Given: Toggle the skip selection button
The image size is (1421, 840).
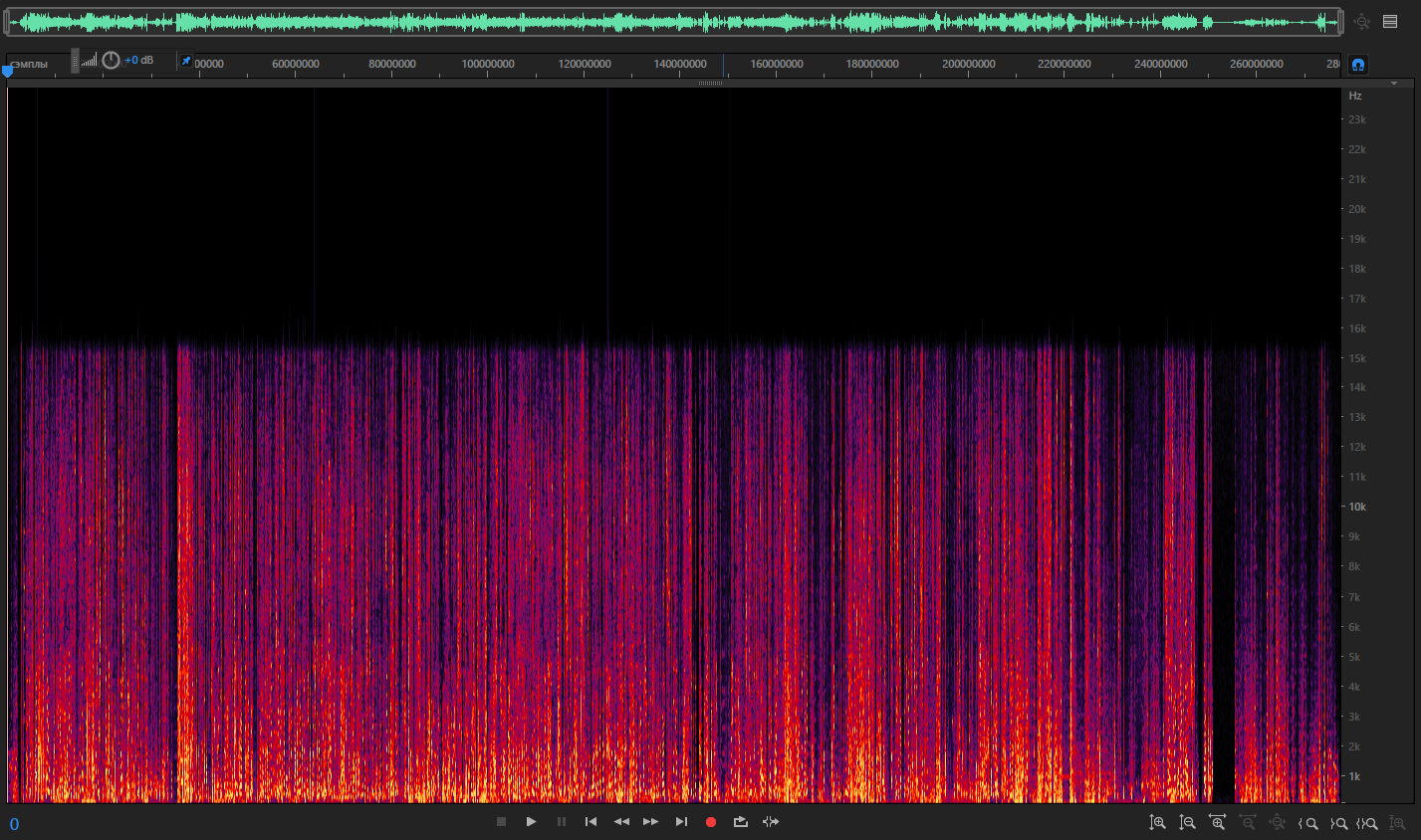Looking at the screenshot, I should point(771,822).
